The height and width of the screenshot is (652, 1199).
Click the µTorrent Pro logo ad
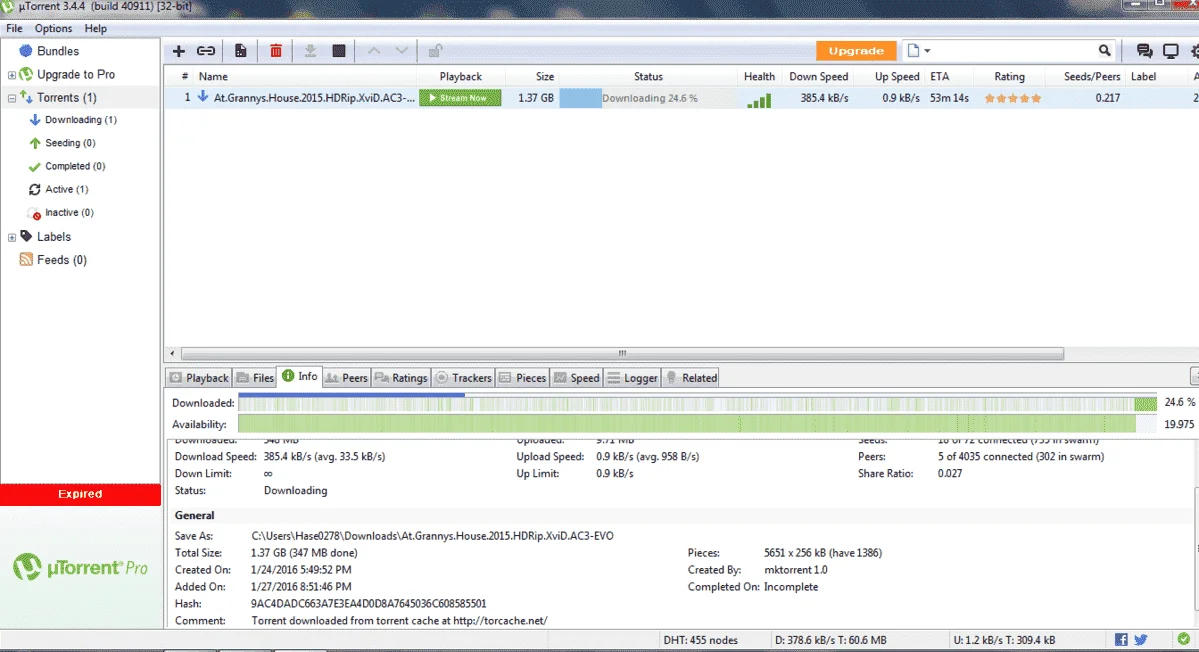tap(80, 568)
